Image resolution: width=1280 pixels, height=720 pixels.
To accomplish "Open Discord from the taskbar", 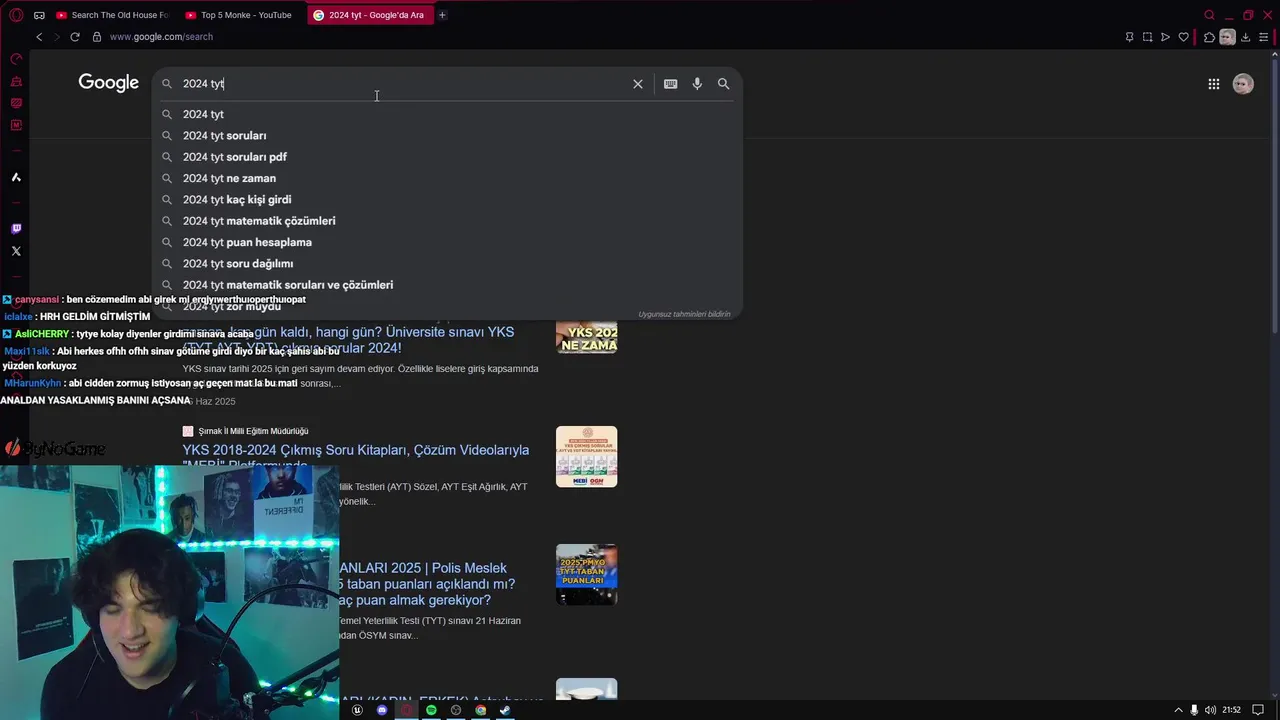I will tap(382, 710).
